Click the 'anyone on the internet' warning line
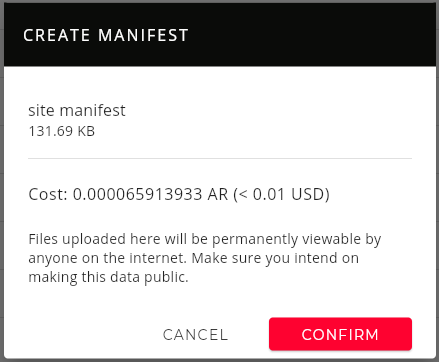The width and height of the screenshot is (439, 362). [193, 258]
